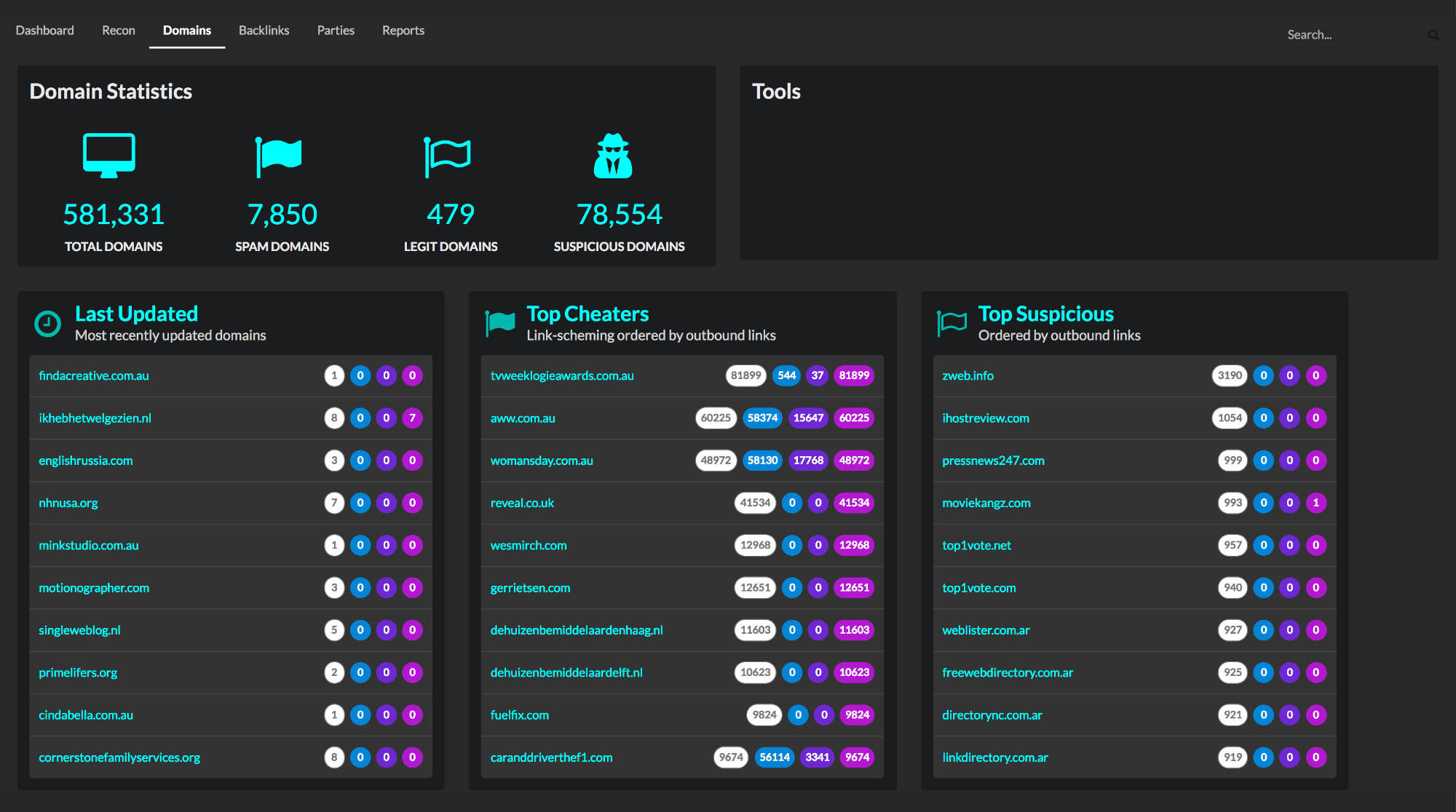Open fuelfix.com cheater link
The width and height of the screenshot is (1456, 812).
pyautogui.click(x=520, y=715)
